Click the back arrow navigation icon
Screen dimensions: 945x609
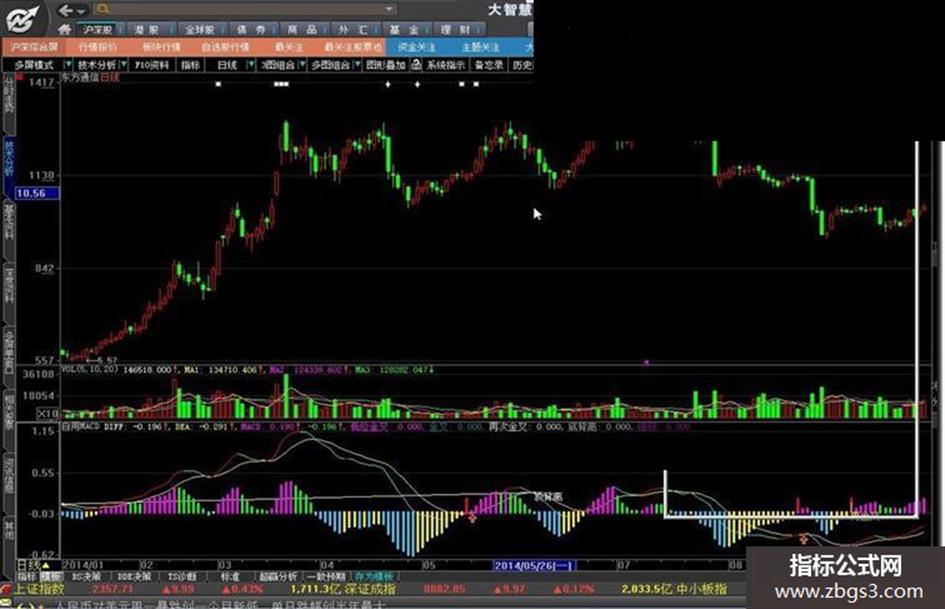point(66,10)
